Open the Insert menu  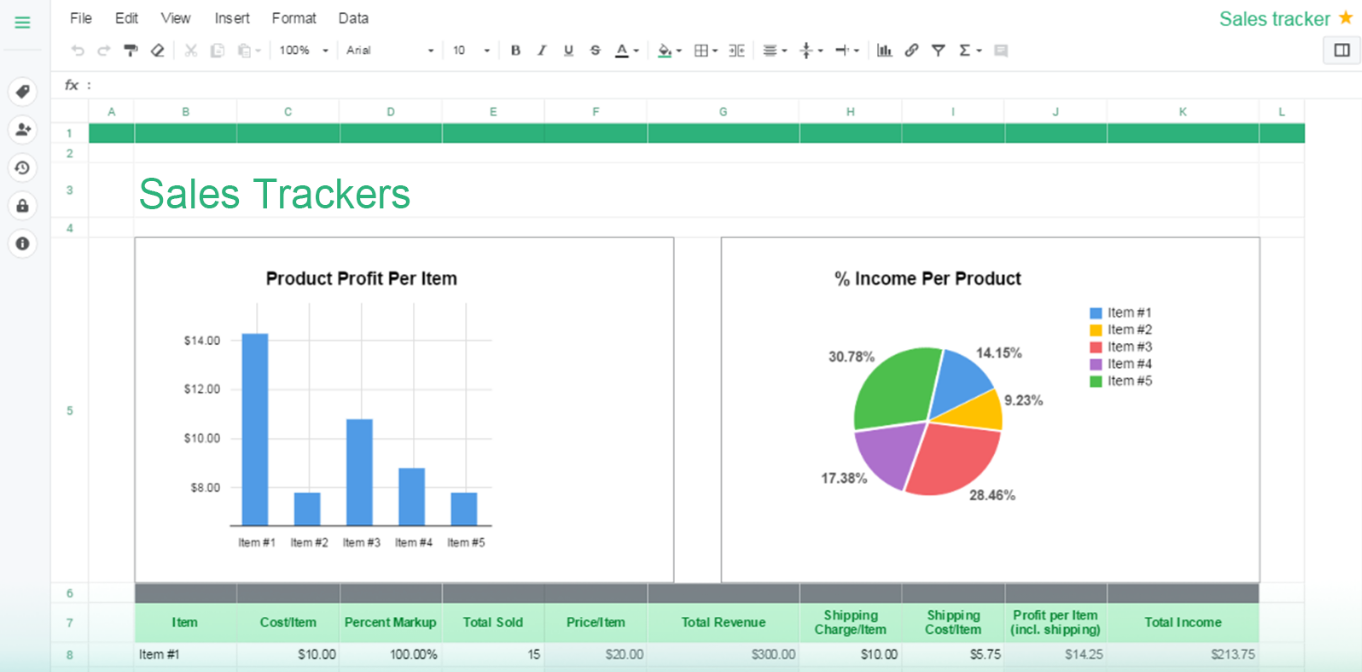tap(232, 18)
